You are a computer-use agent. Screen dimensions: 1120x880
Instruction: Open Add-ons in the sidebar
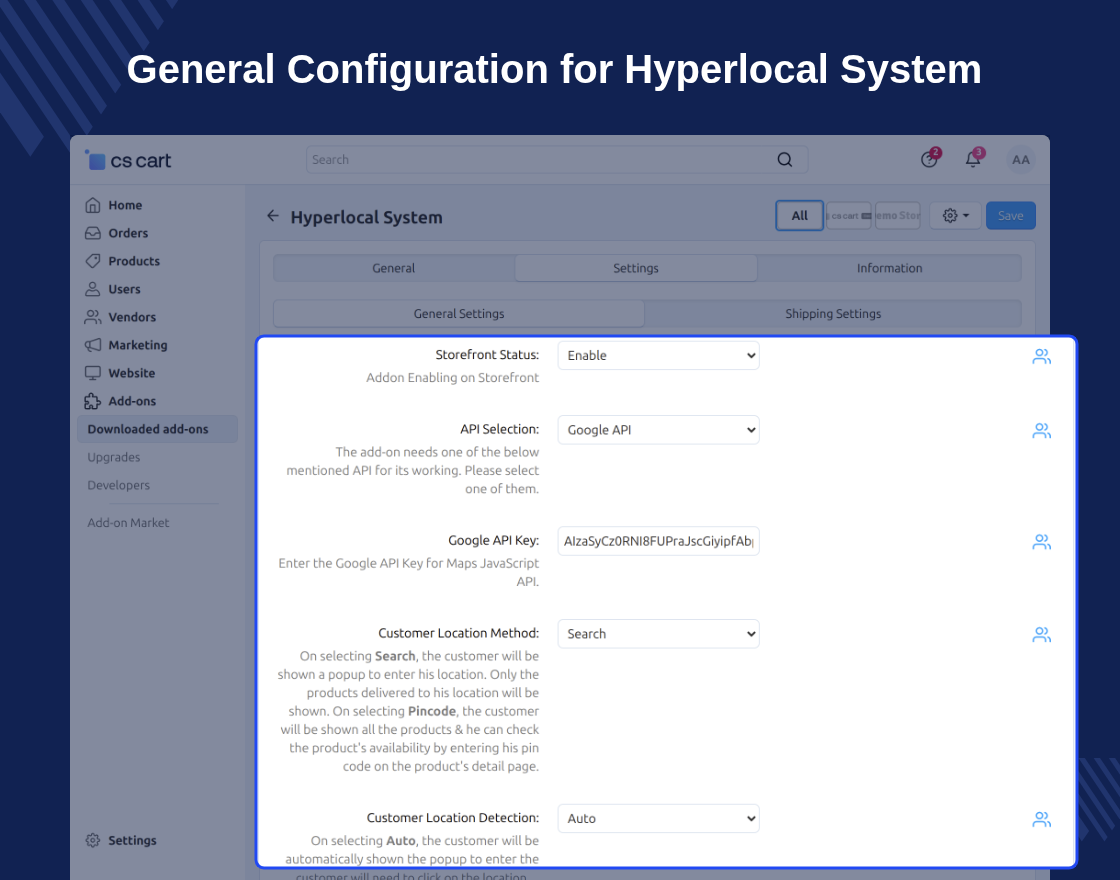(x=131, y=401)
